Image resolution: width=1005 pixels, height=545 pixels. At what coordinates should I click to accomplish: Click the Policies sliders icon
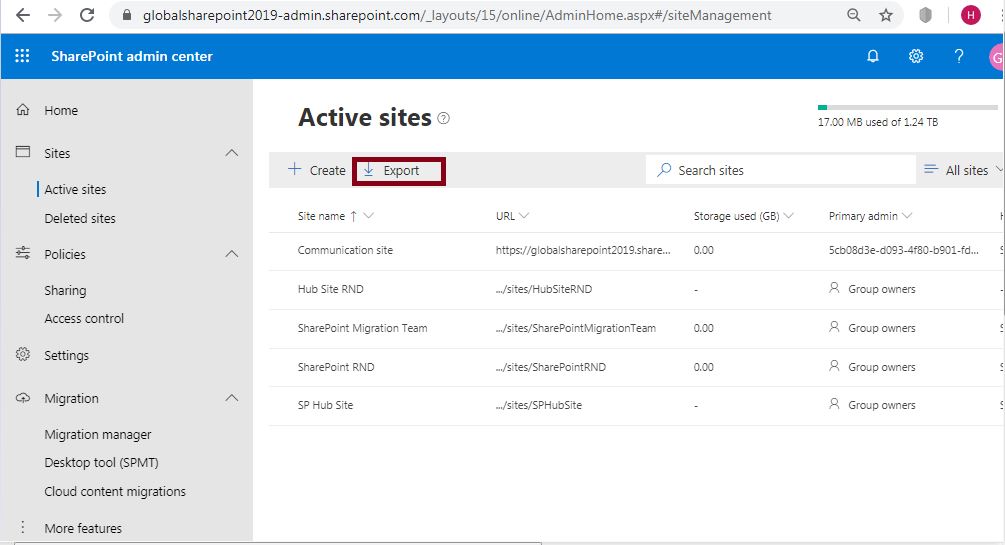pyautogui.click(x=23, y=253)
